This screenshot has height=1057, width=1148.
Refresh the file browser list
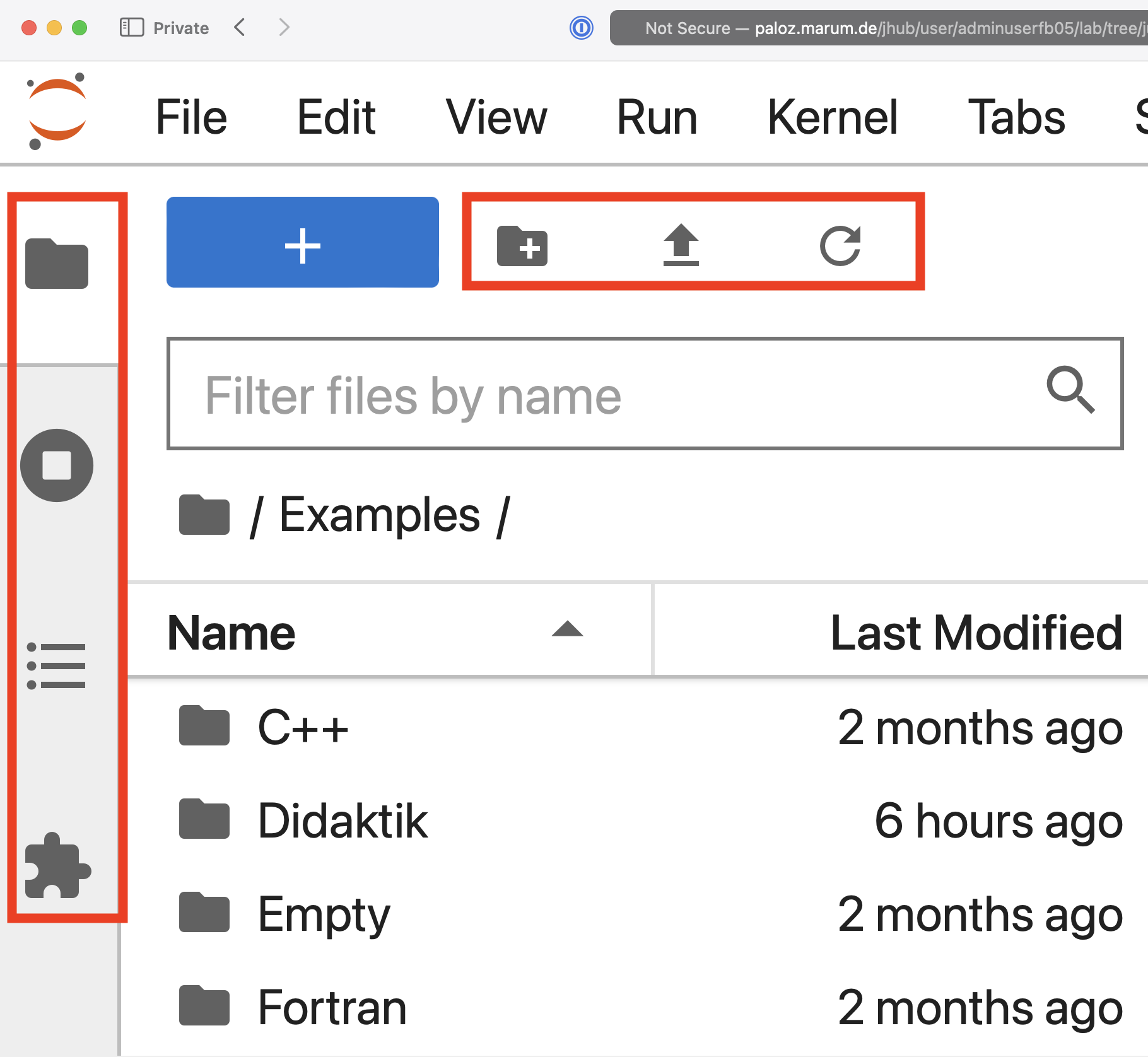(x=840, y=245)
